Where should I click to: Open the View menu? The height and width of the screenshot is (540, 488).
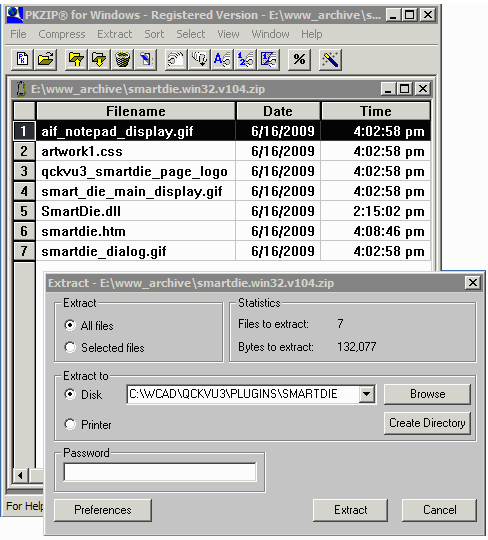pyautogui.click(x=228, y=34)
